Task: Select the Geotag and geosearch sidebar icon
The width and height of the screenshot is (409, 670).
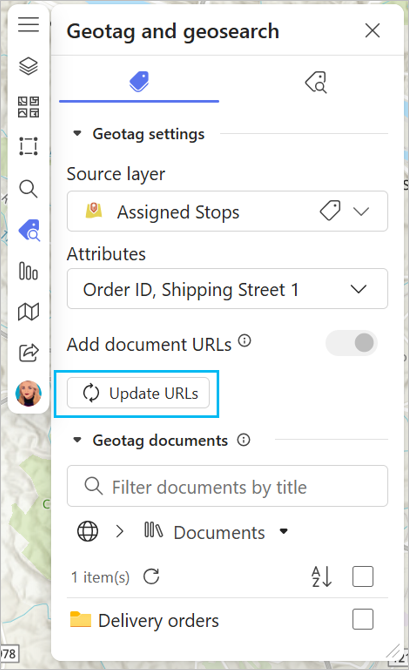Action: 29,230
